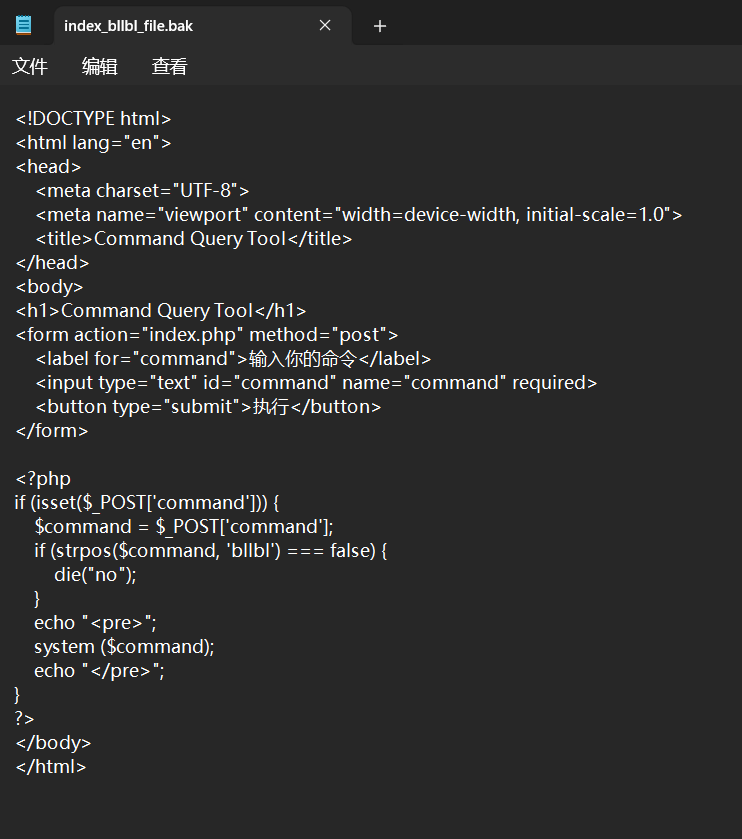Click the h1 Command Query Tool line

click(161, 310)
